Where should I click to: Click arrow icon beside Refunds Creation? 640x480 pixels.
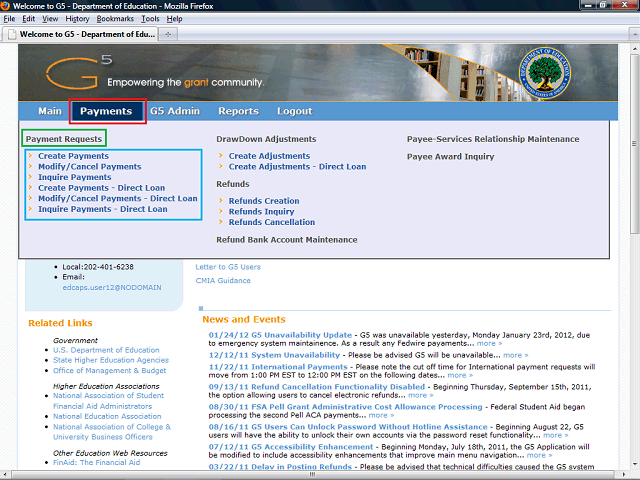[x=220, y=200]
